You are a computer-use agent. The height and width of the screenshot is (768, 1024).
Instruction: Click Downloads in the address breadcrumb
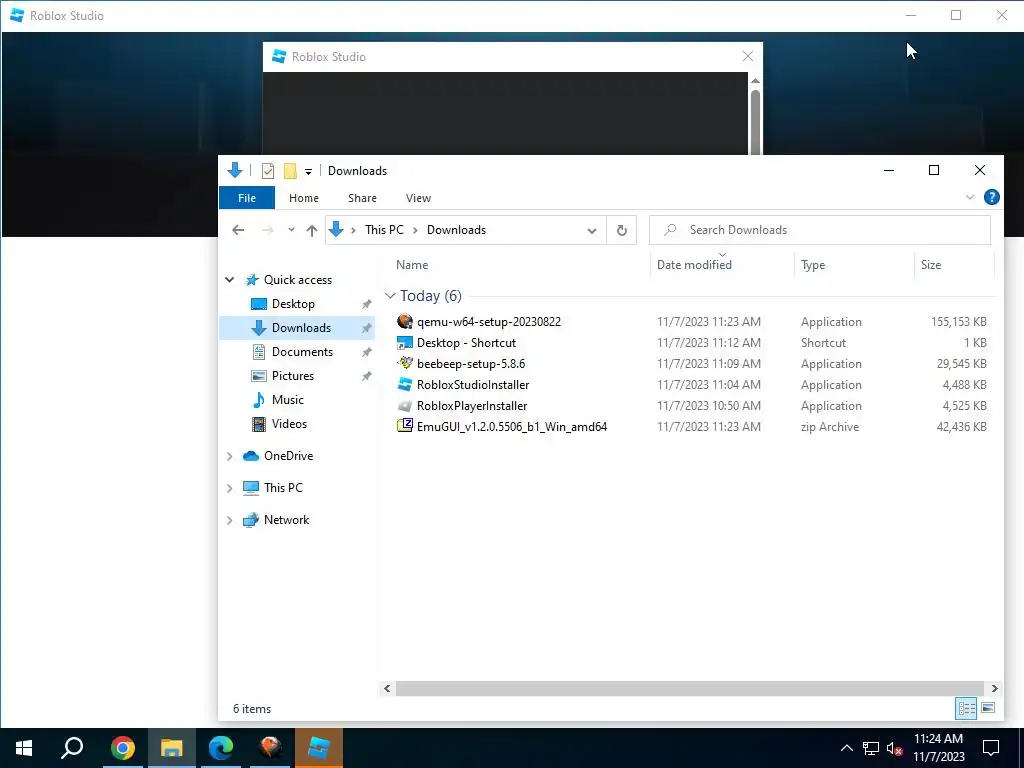tap(456, 230)
